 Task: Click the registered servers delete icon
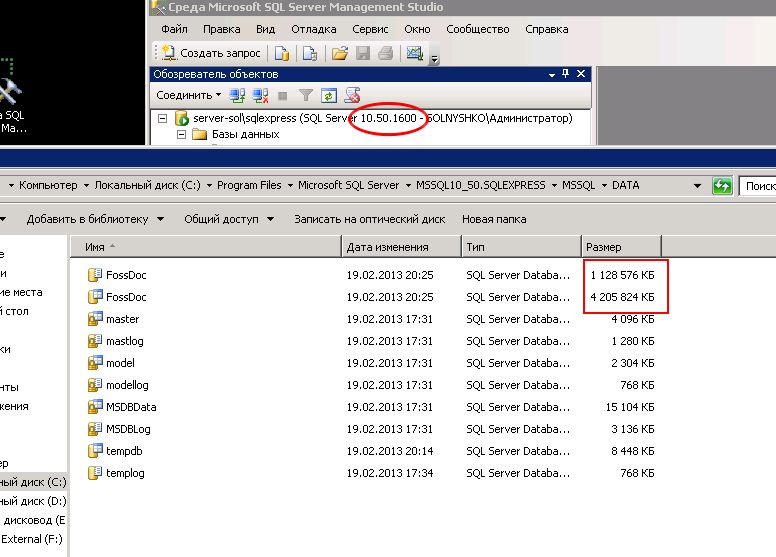click(352, 95)
